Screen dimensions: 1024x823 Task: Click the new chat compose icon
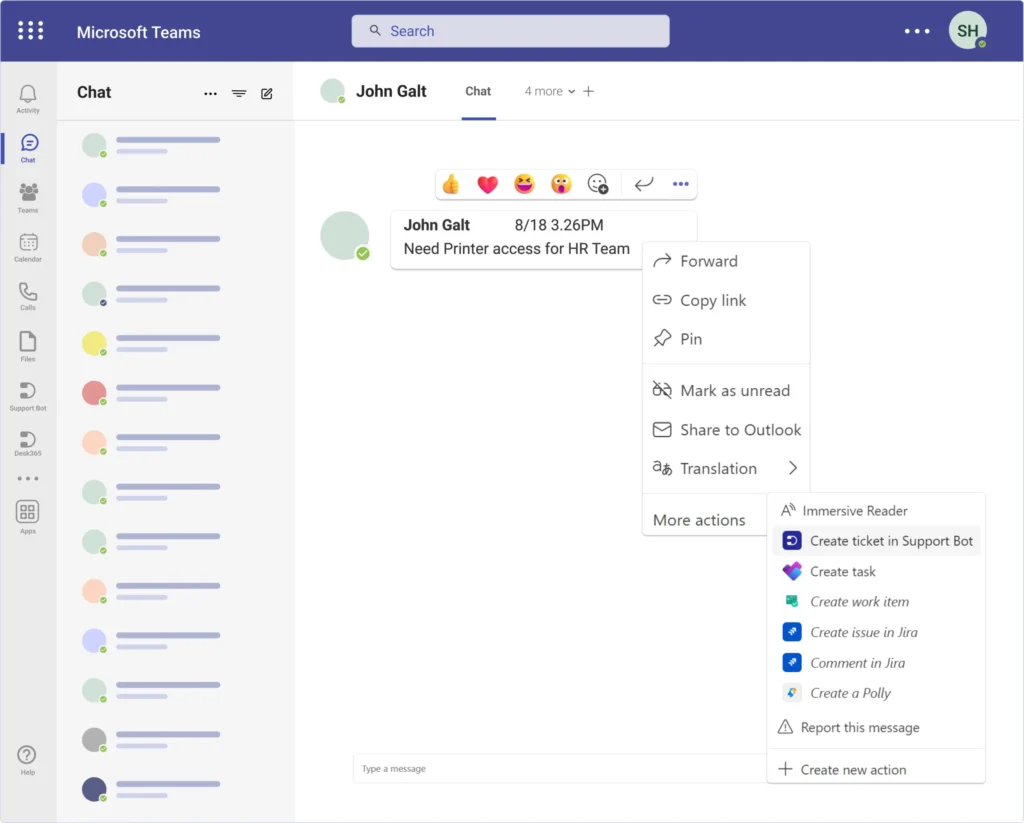click(267, 93)
